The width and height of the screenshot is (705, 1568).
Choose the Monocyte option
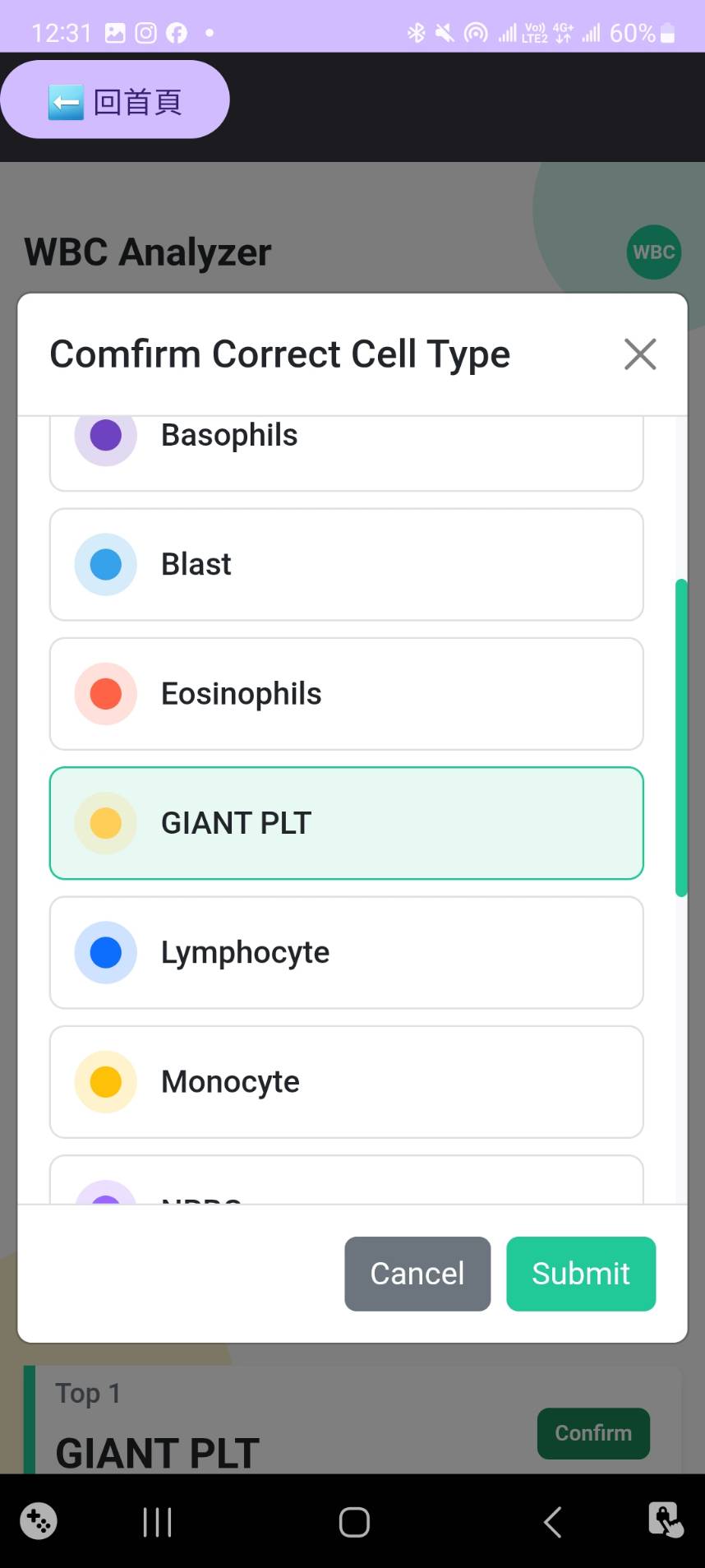click(346, 1081)
